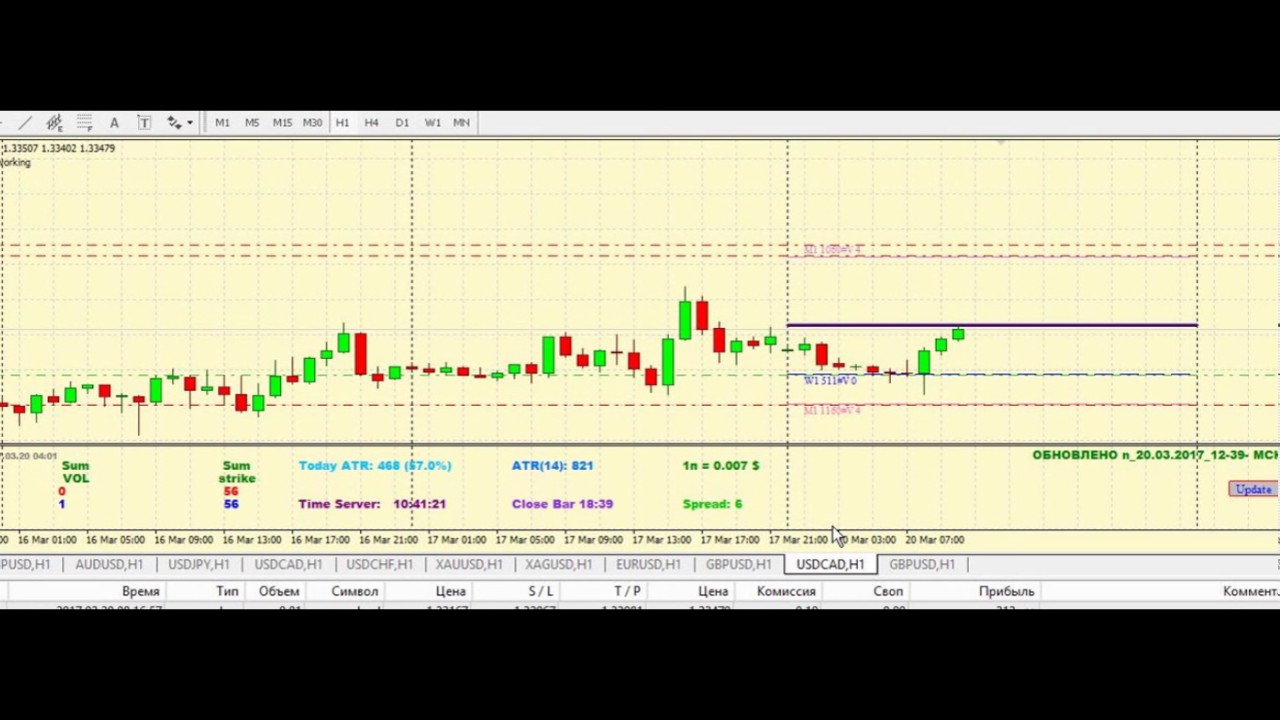
Task: Click the Sum strike label
Action: click(x=237, y=472)
